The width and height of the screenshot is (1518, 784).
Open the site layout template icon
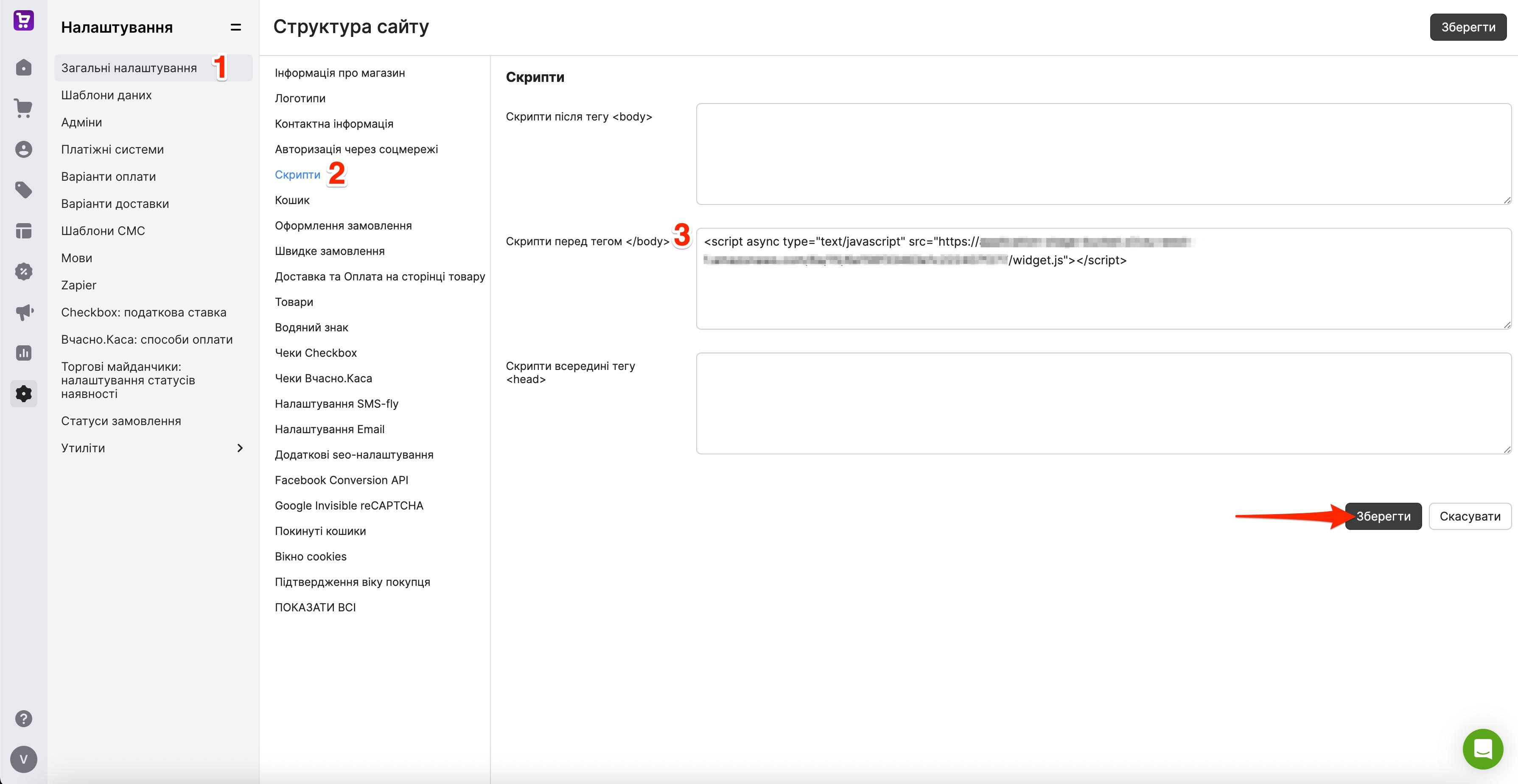point(24,231)
